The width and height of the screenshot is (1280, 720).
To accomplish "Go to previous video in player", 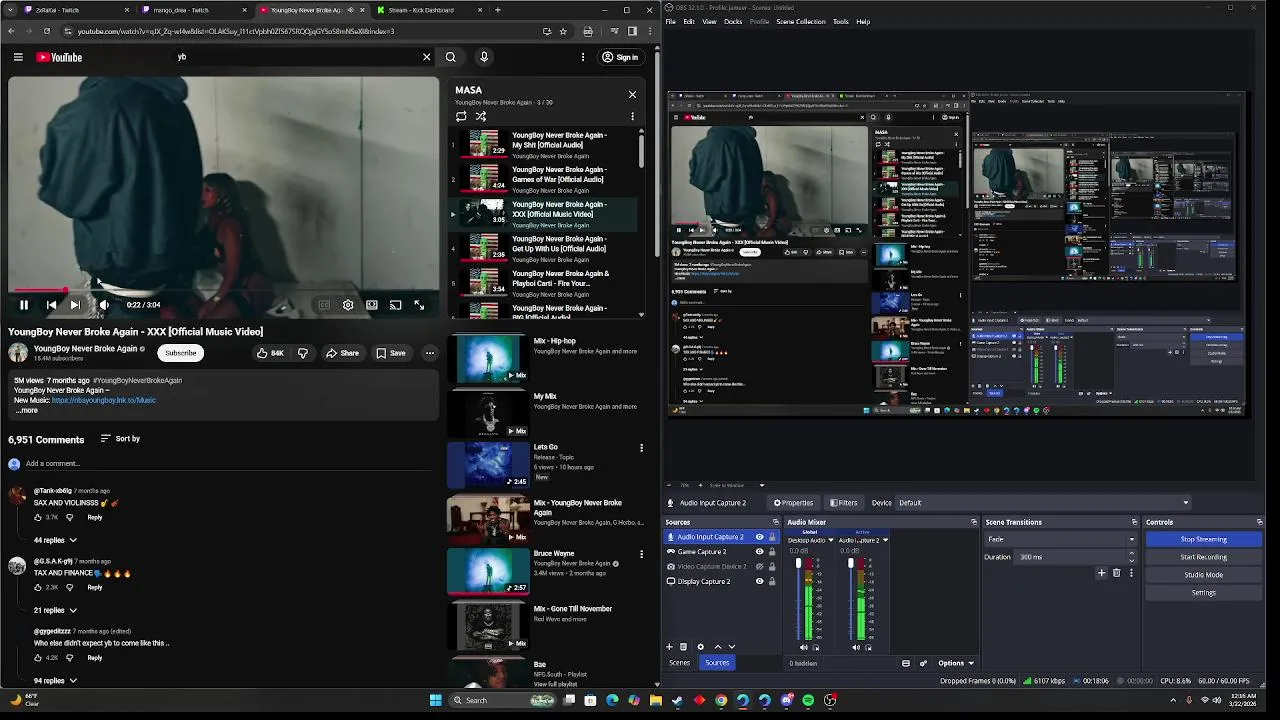I will (52, 305).
